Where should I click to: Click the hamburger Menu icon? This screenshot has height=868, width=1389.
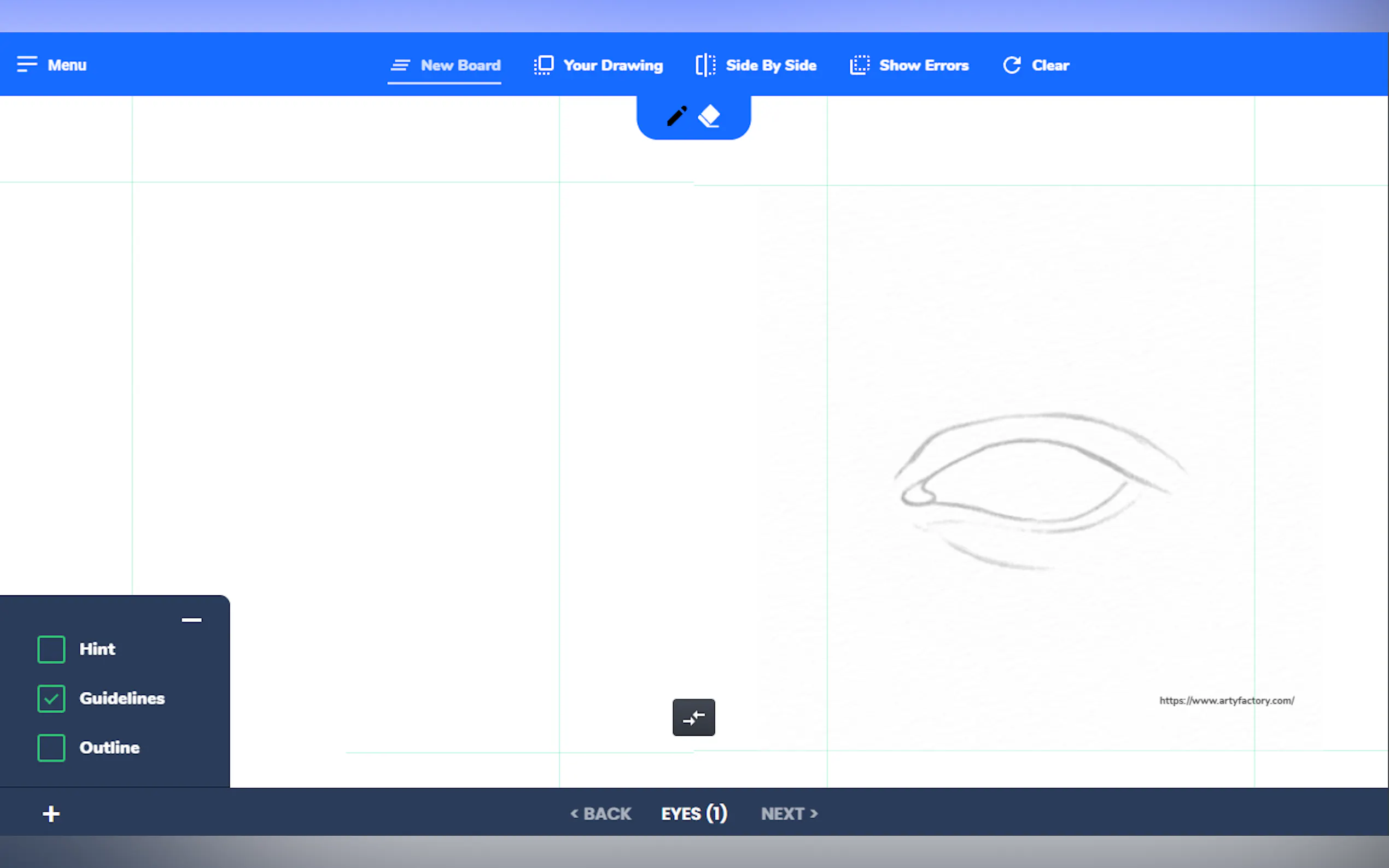tap(26, 64)
